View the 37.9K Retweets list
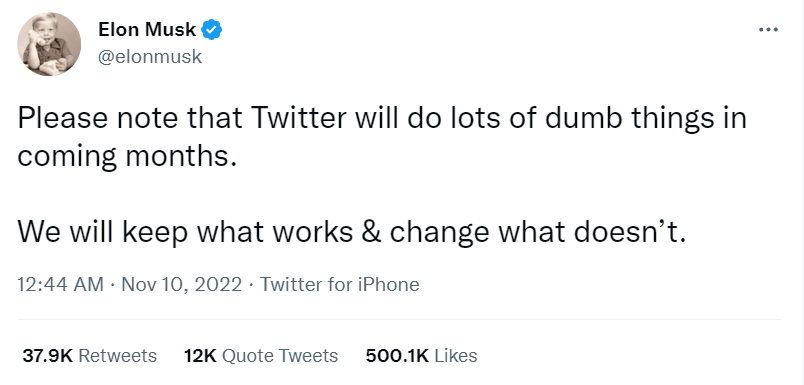 (90, 355)
